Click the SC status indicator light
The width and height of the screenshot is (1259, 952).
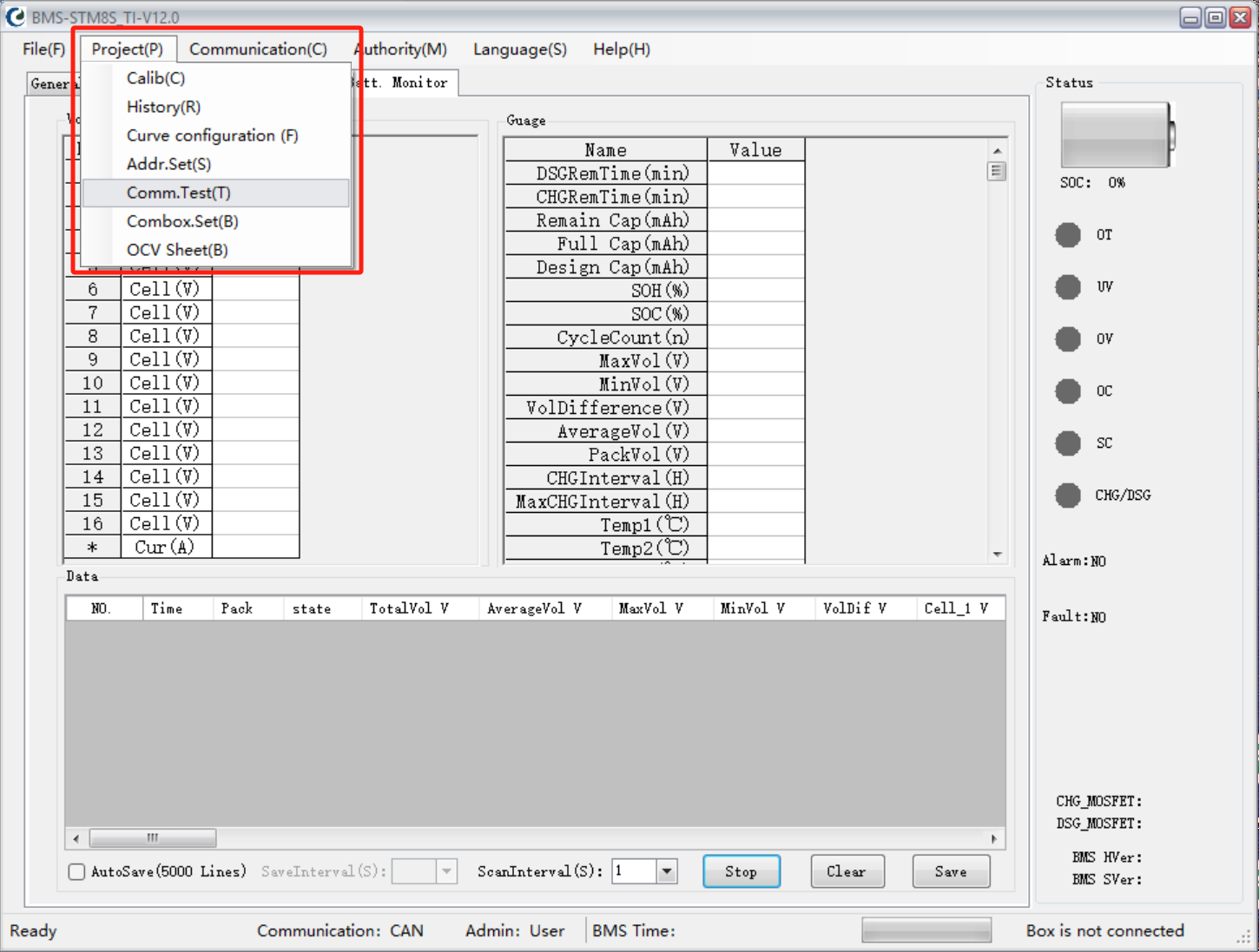(1067, 443)
